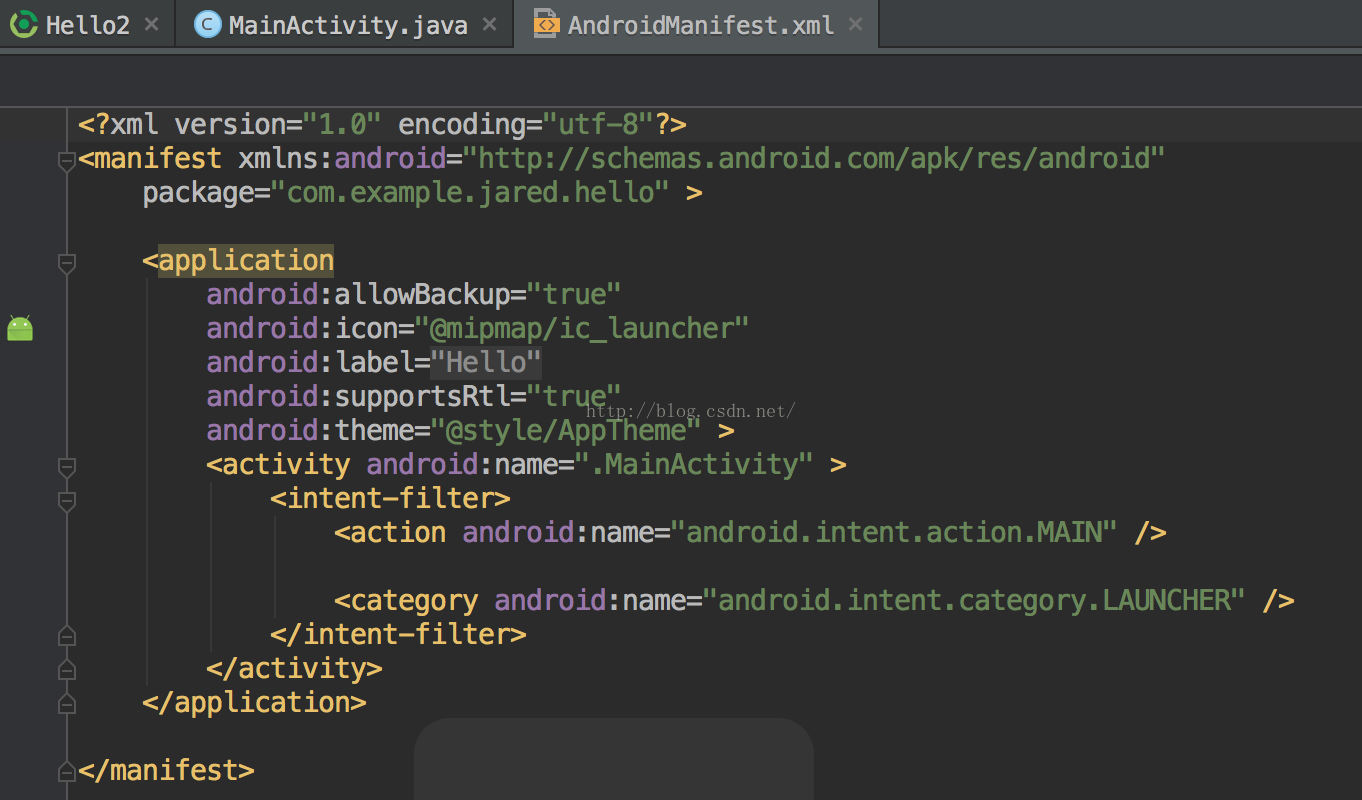
Task: Click the "Hello" label value
Action: click(x=486, y=362)
